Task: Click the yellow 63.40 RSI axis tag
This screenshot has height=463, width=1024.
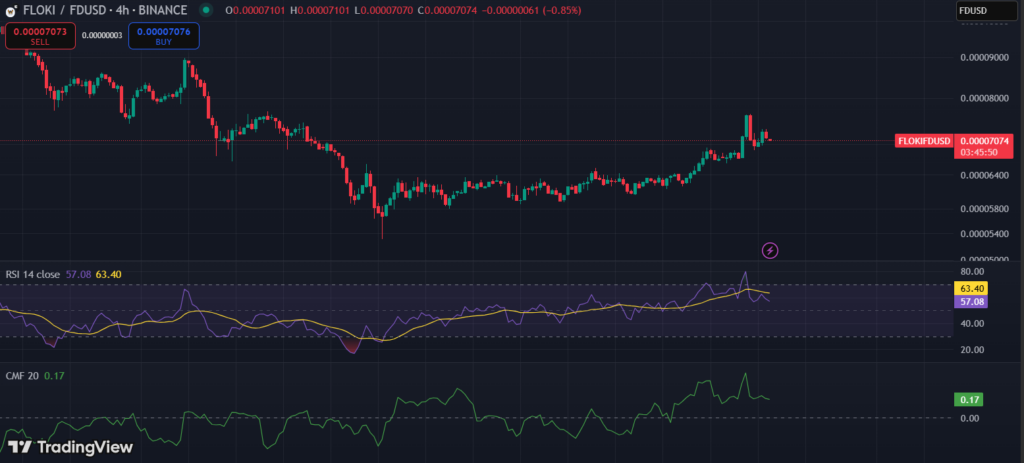Action: (973, 288)
